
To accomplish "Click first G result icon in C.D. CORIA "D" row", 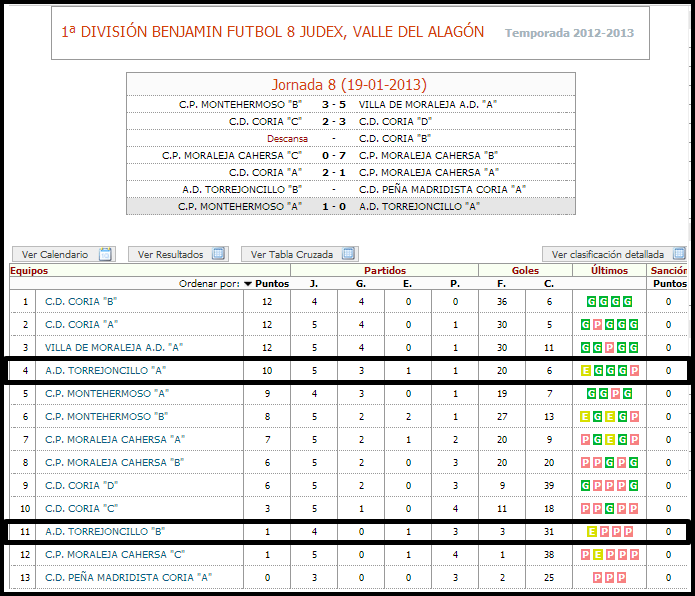I will (x=586, y=486).
